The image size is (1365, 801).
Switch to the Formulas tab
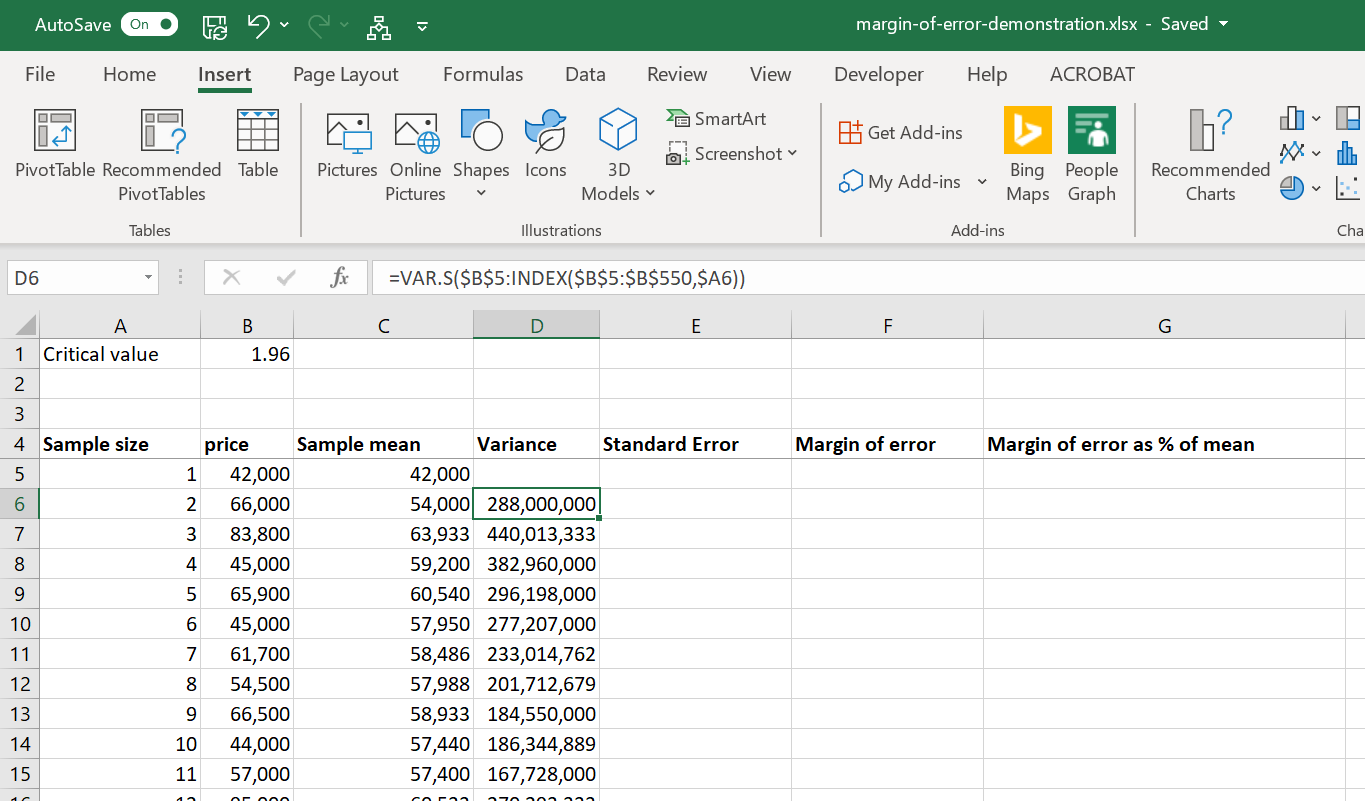[483, 75]
